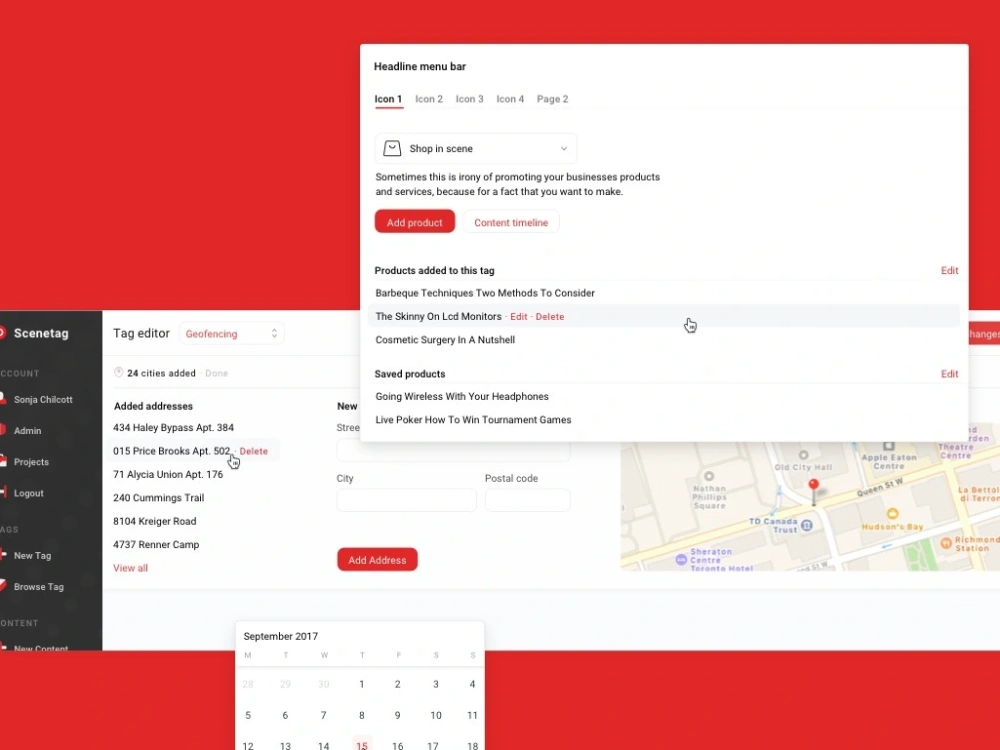This screenshot has height=750, width=1000.
Task: Select the location pin near 24 cities added
Action: (x=119, y=372)
